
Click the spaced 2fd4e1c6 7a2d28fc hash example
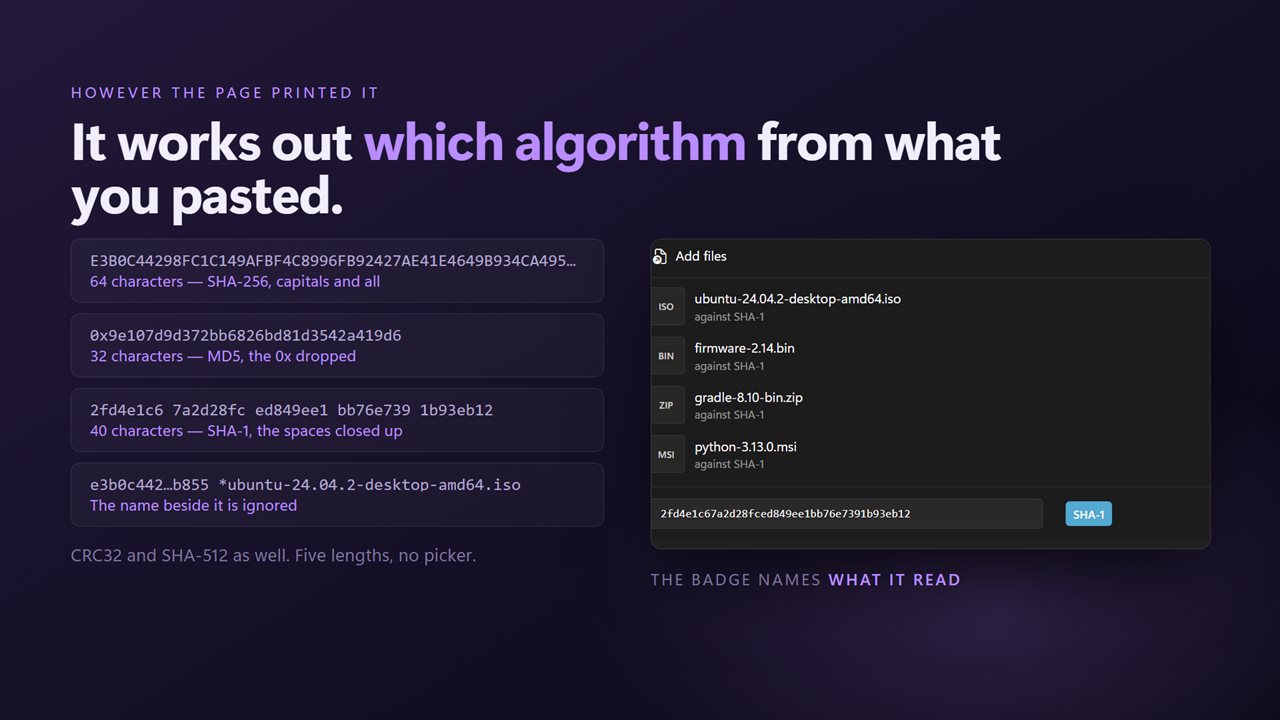tap(292, 410)
